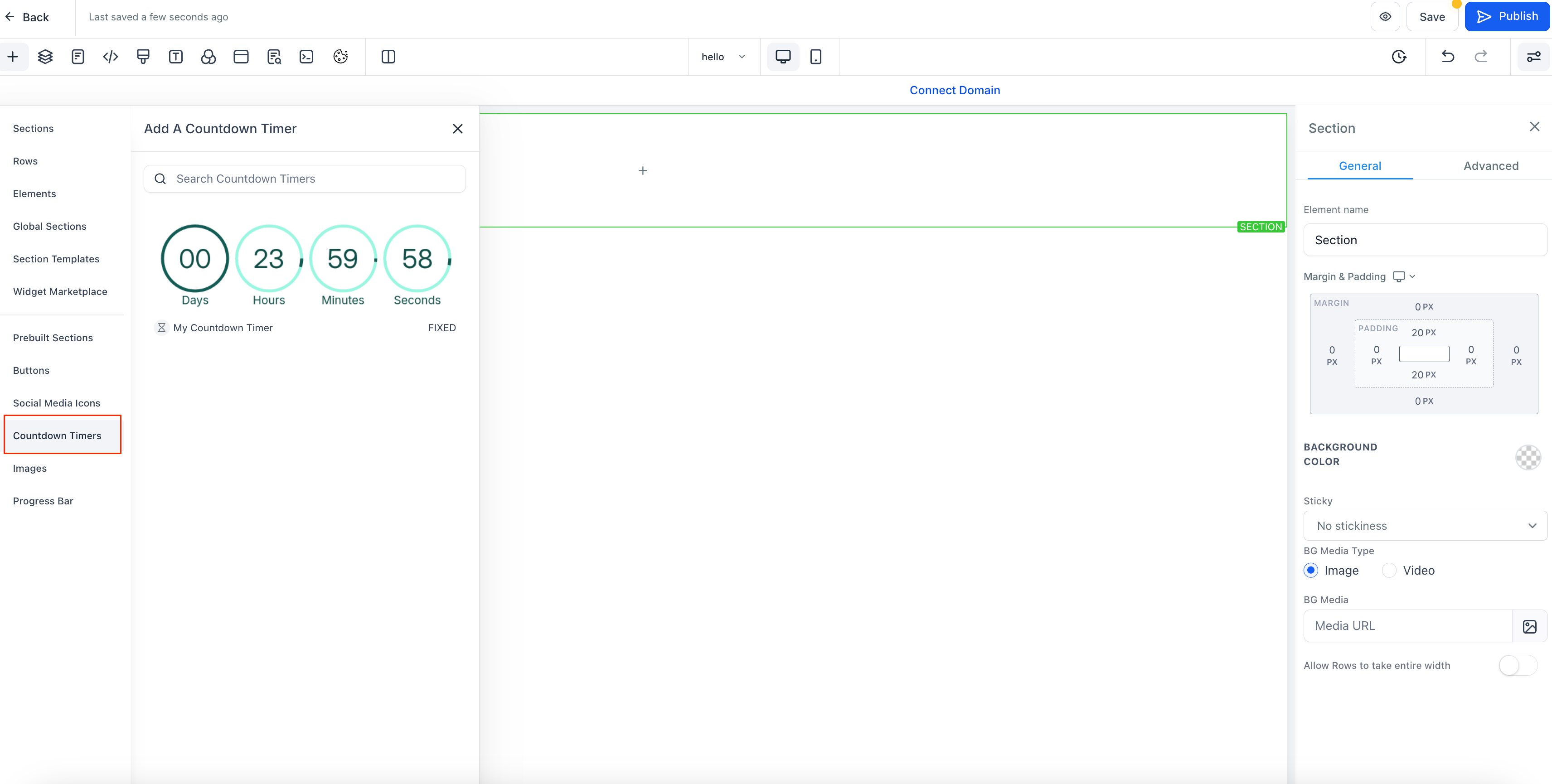Open settings sliders icon
Screen dimensions: 1552x784
[1533, 57]
